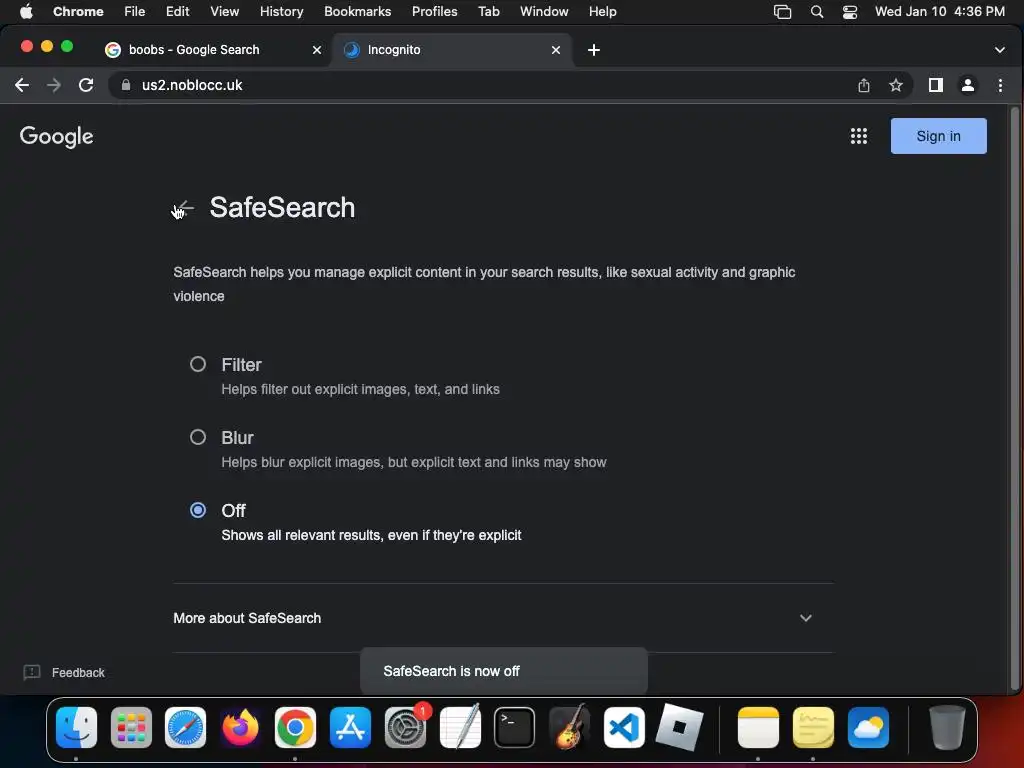Screen dimensions: 1024x768
Task: Open the History menu
Action: point(281,12)
